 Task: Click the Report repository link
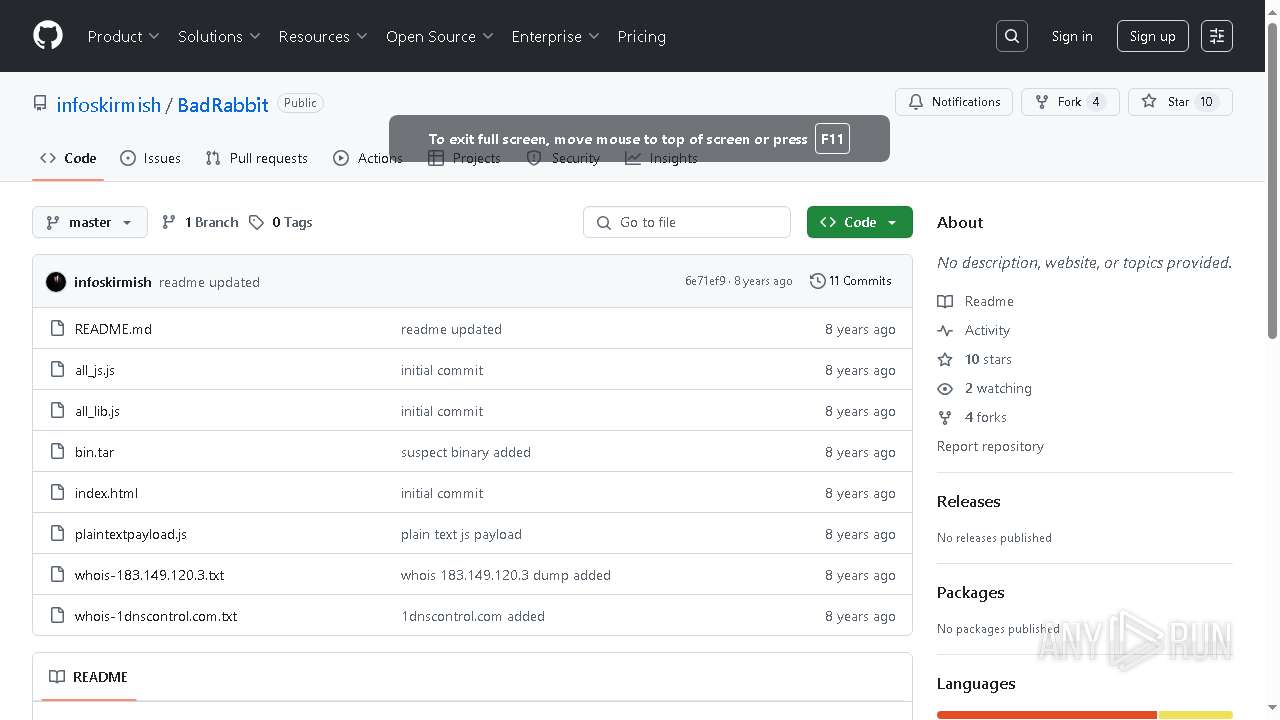pos(990,446)
